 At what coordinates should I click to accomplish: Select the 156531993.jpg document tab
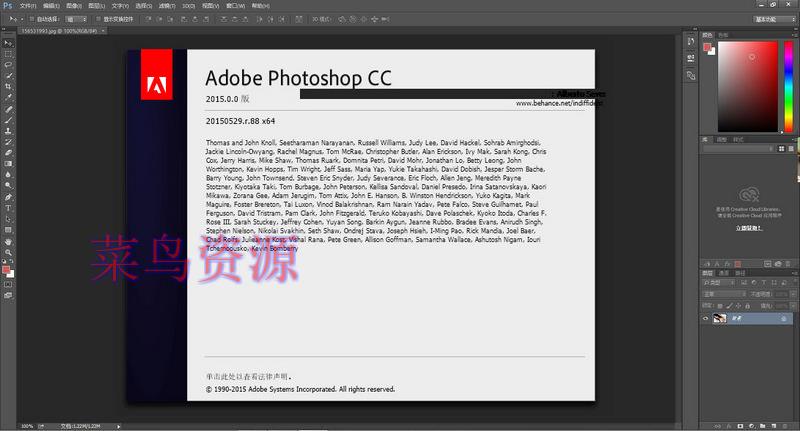coord(59,31)
